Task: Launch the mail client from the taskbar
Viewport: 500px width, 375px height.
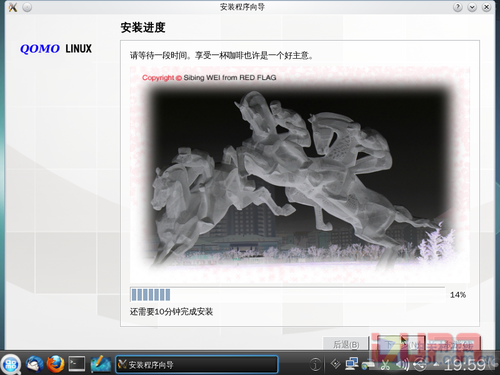Action: pyautogui.click(x=34, y=364)
